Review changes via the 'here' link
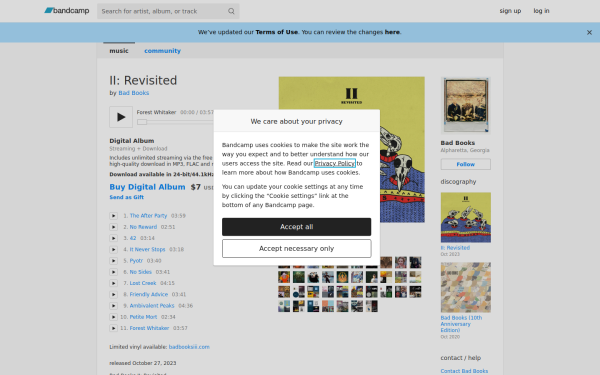600x375 pixels. point(392,32)
